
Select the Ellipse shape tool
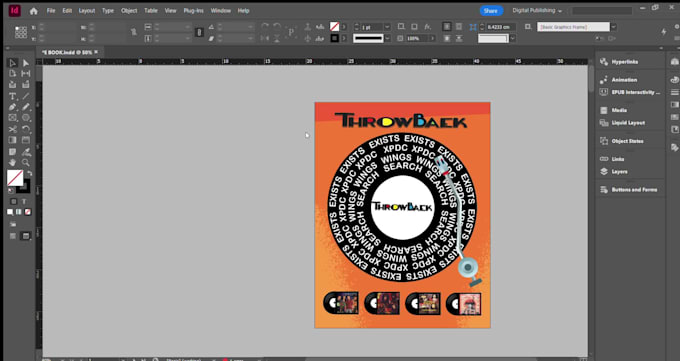[26, 118]
